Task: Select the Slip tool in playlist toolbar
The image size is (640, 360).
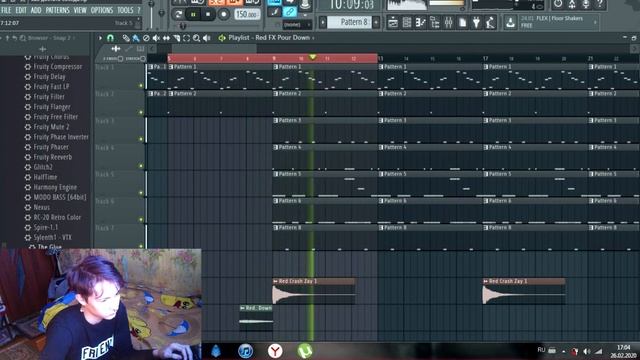Action: pyautogui.click(x=166, y=38)
